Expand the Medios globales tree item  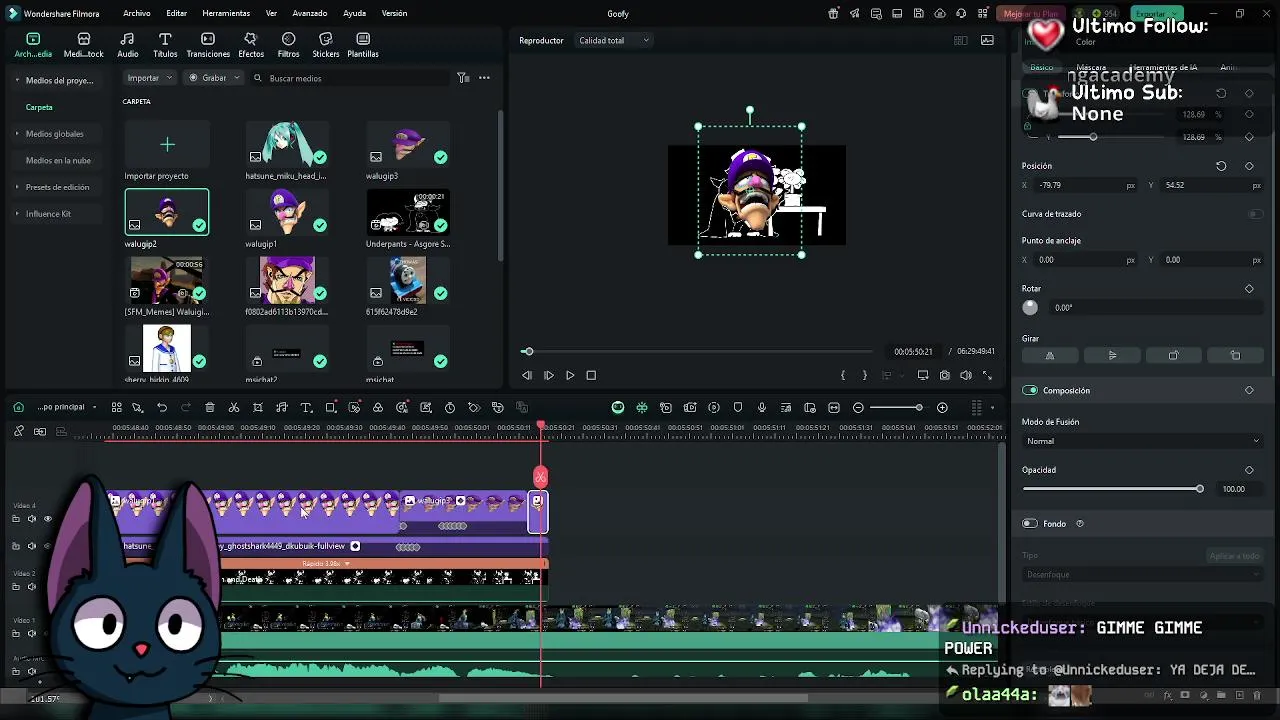[17, 134]
